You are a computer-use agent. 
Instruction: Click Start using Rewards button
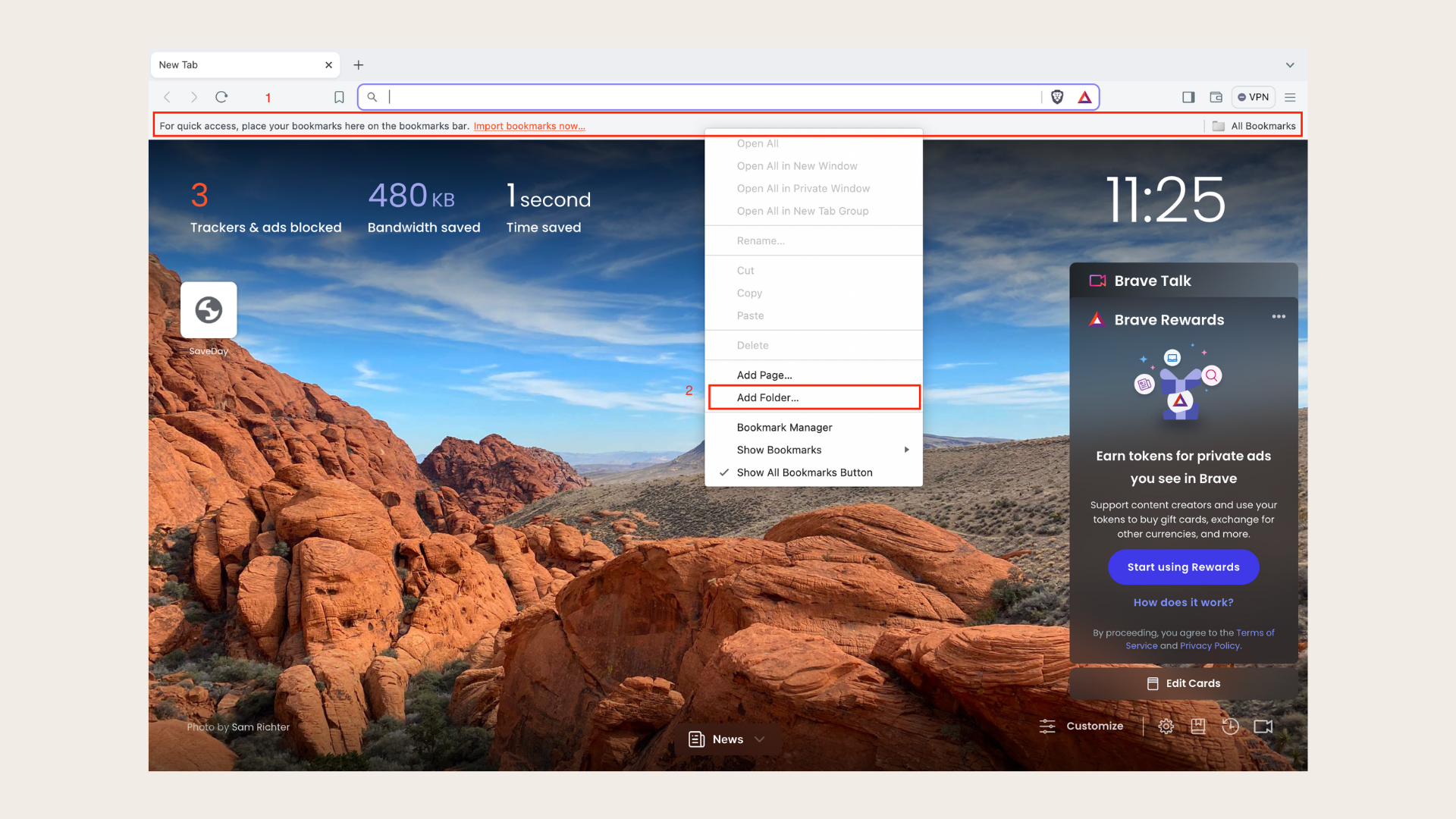[1183, 567]
